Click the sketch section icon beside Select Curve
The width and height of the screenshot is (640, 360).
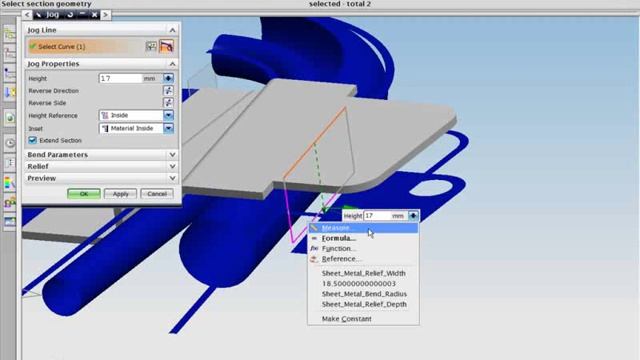pos(151,46)
